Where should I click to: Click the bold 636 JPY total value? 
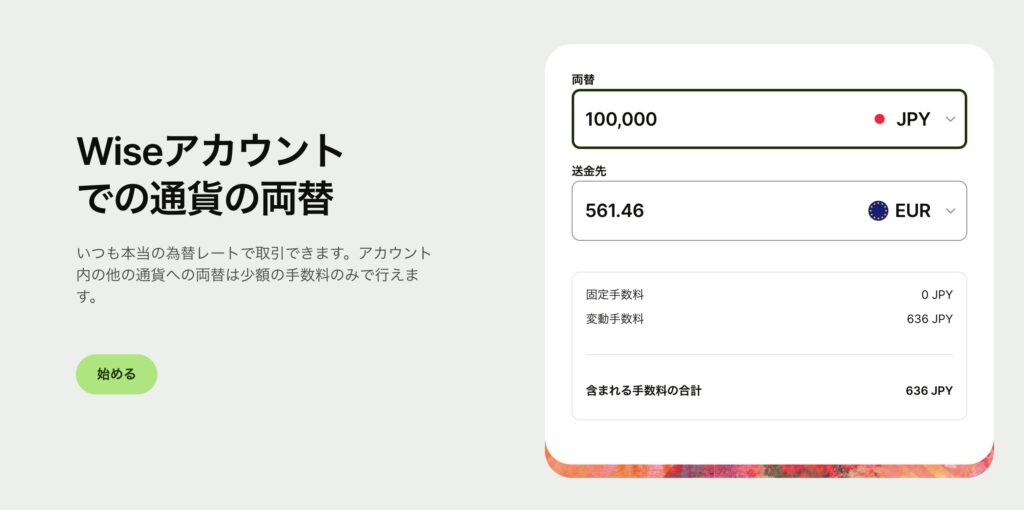929,390
